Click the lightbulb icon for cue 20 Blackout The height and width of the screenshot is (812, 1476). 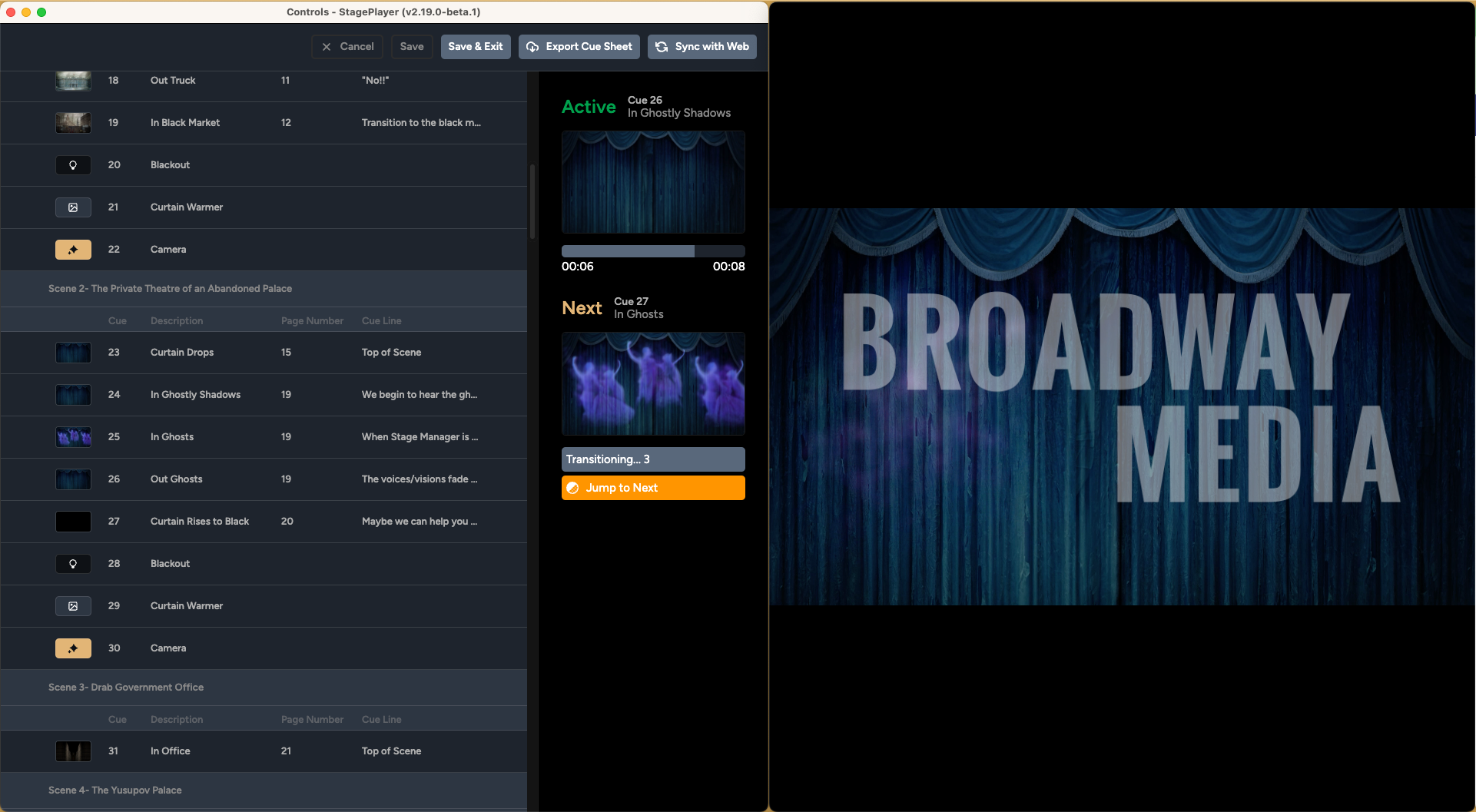[73, 165]
